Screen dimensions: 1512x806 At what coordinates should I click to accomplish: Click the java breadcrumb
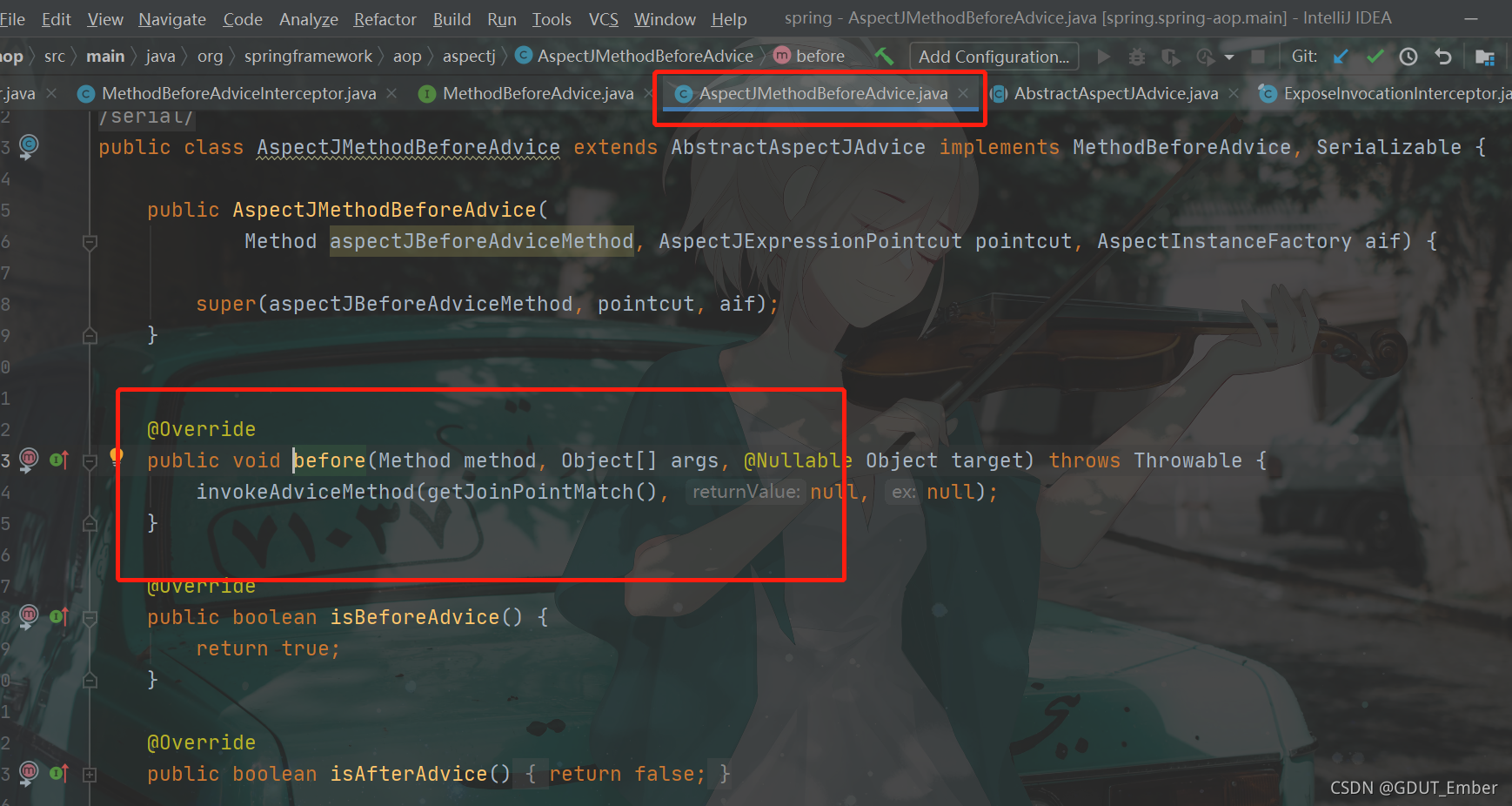[x=160, y=57]
